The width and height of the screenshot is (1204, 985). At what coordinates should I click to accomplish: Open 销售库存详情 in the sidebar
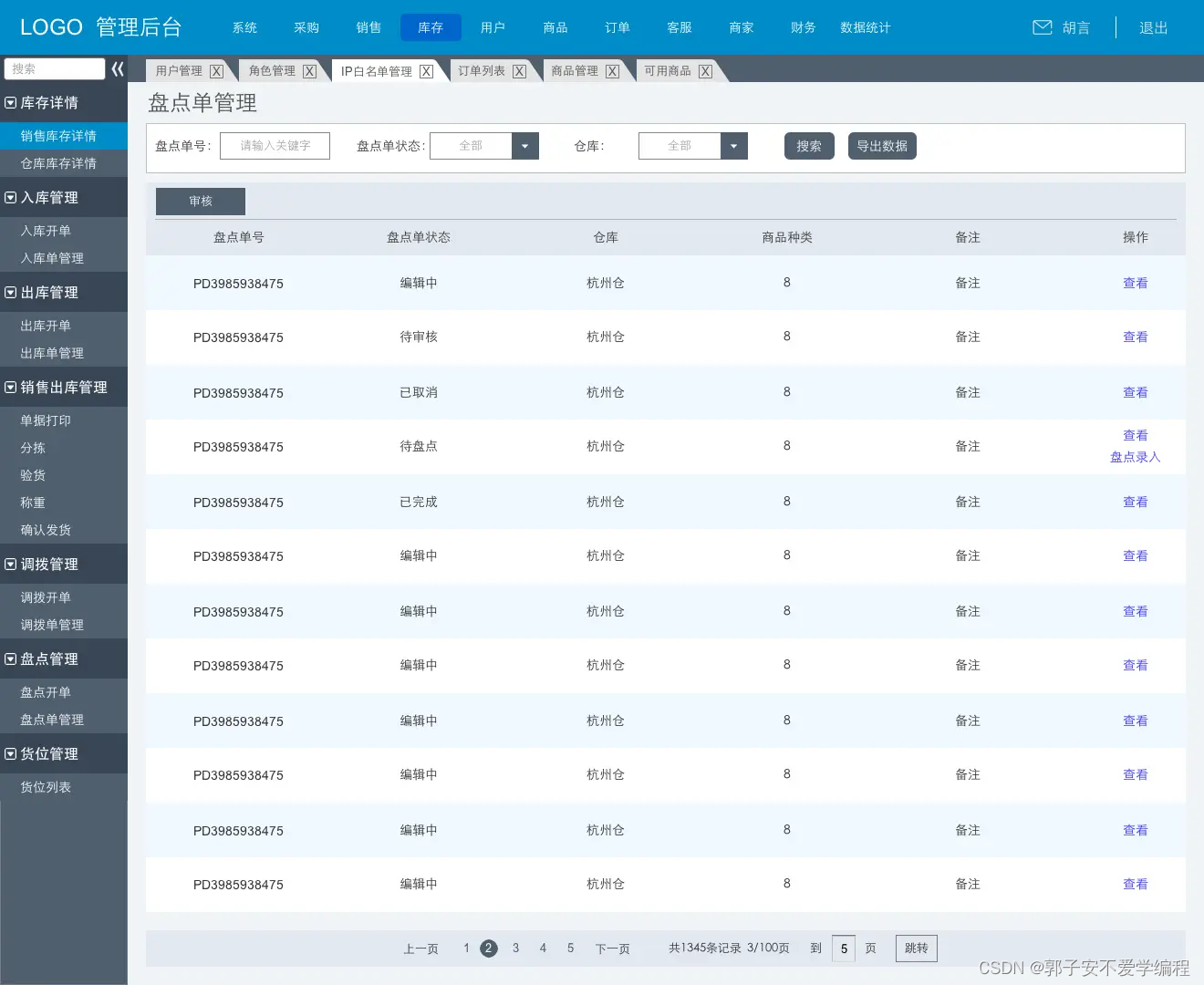pyautogui.click(x=64, y=136)
